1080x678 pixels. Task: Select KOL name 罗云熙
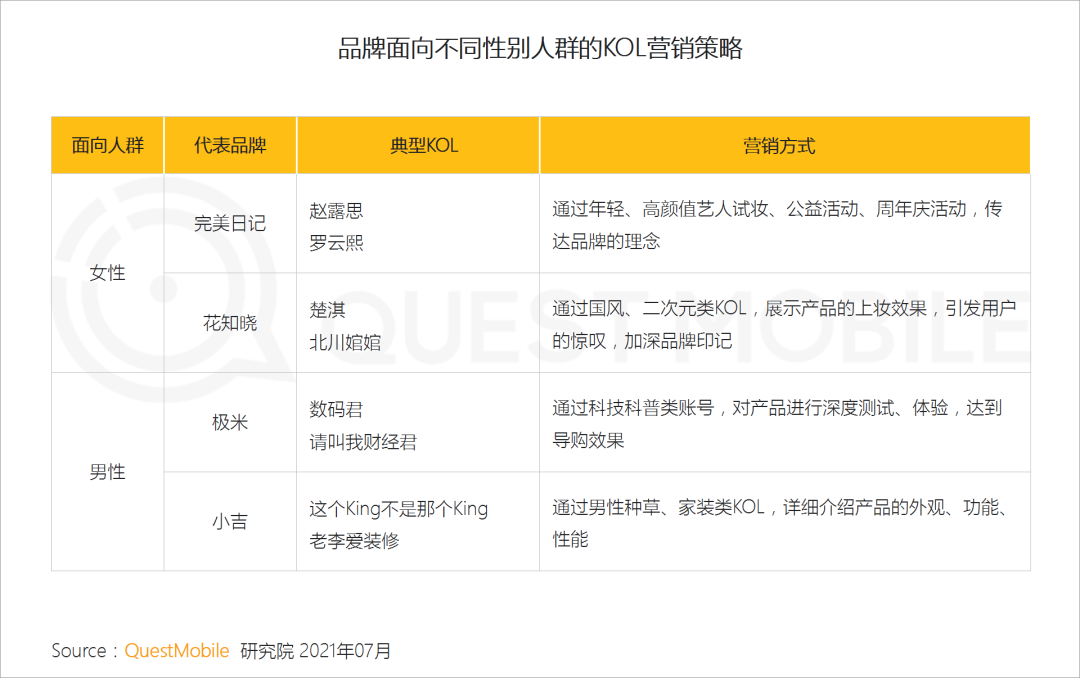coord(336,243)
